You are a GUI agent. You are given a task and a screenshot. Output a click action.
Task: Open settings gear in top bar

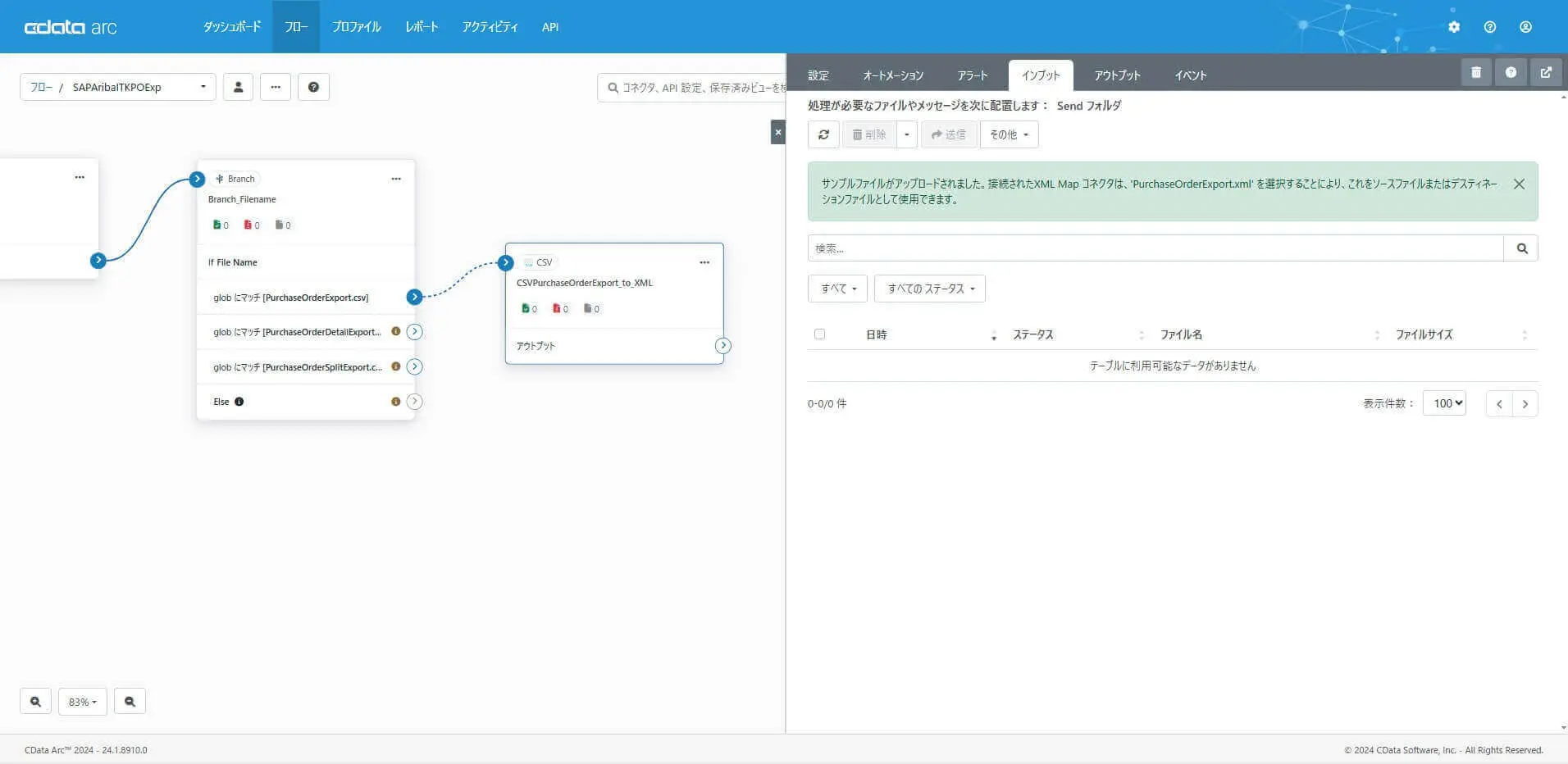pyautogui.click(x=1454, y=27)
